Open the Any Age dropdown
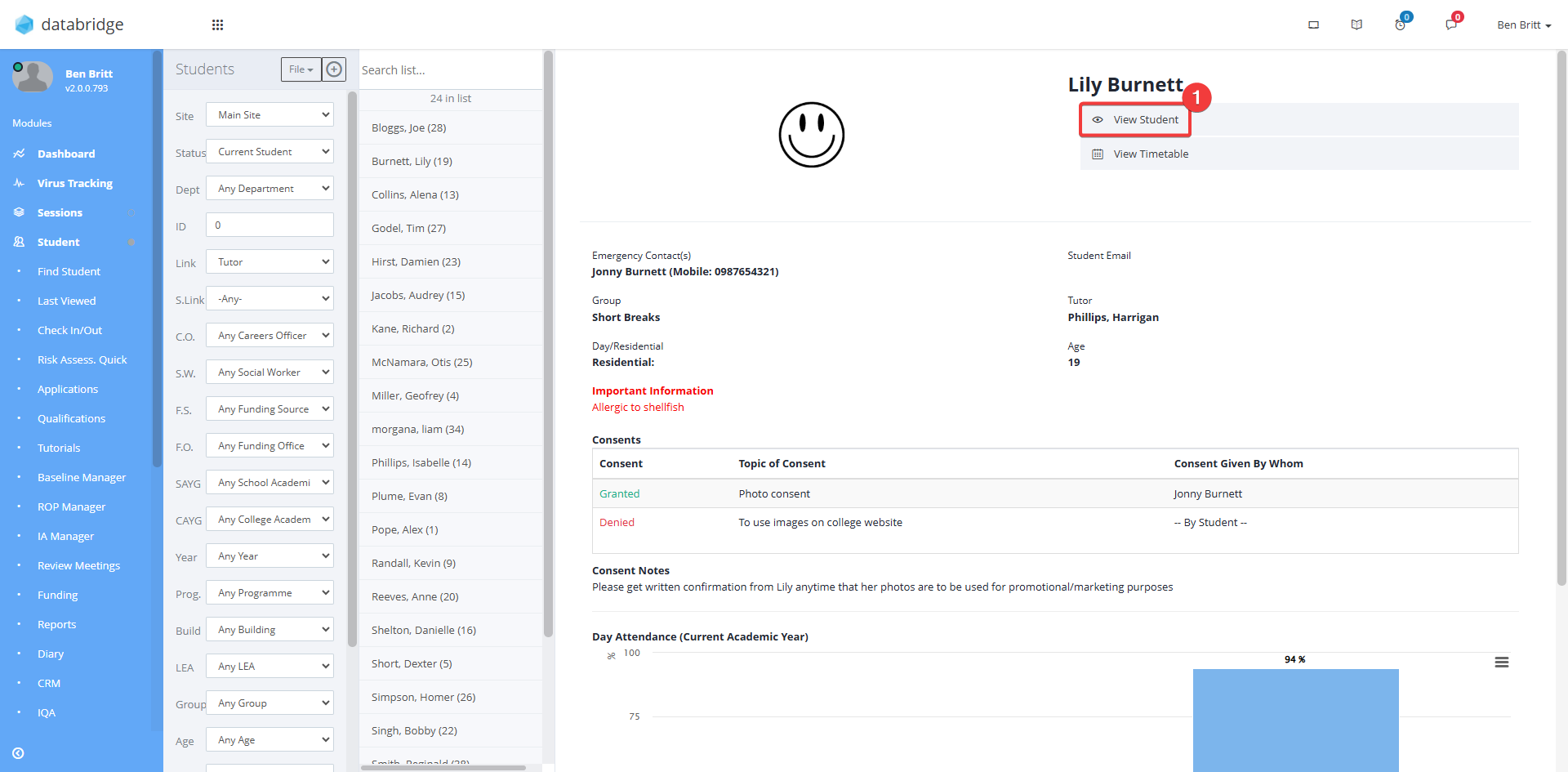 coord(269,740)
